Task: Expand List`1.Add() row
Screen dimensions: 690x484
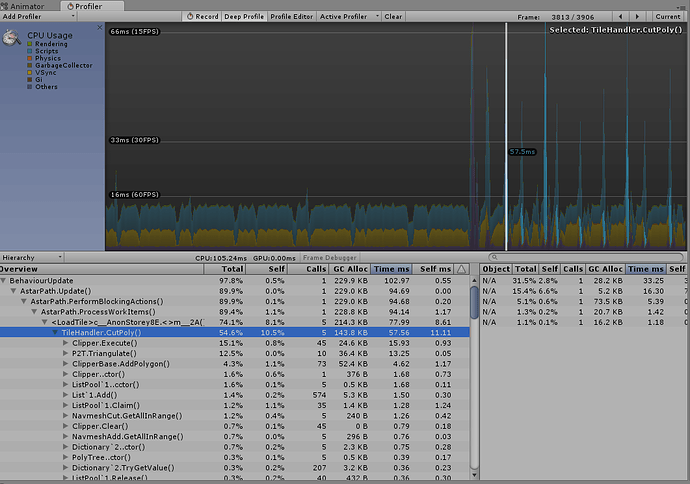Action: point(66,395)
